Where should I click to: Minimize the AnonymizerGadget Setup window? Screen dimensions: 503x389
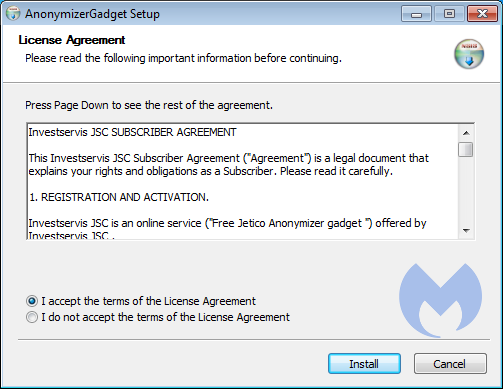pos(416,14)
